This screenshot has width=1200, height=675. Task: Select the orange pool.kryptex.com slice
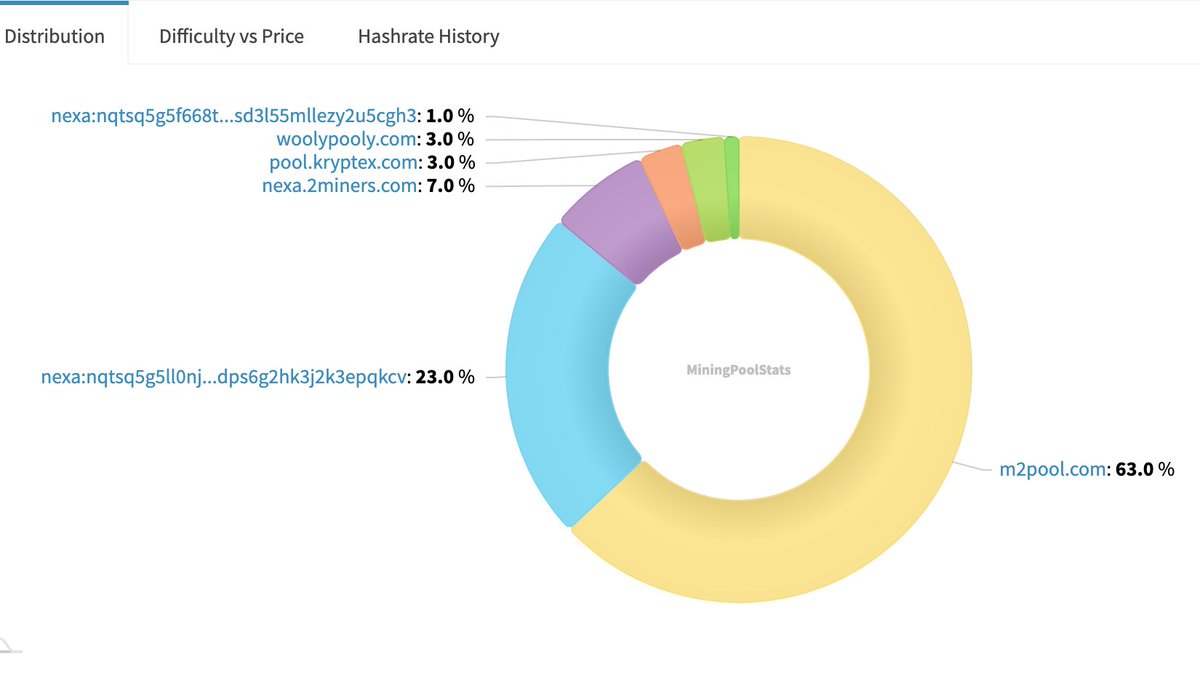[672, 196]
